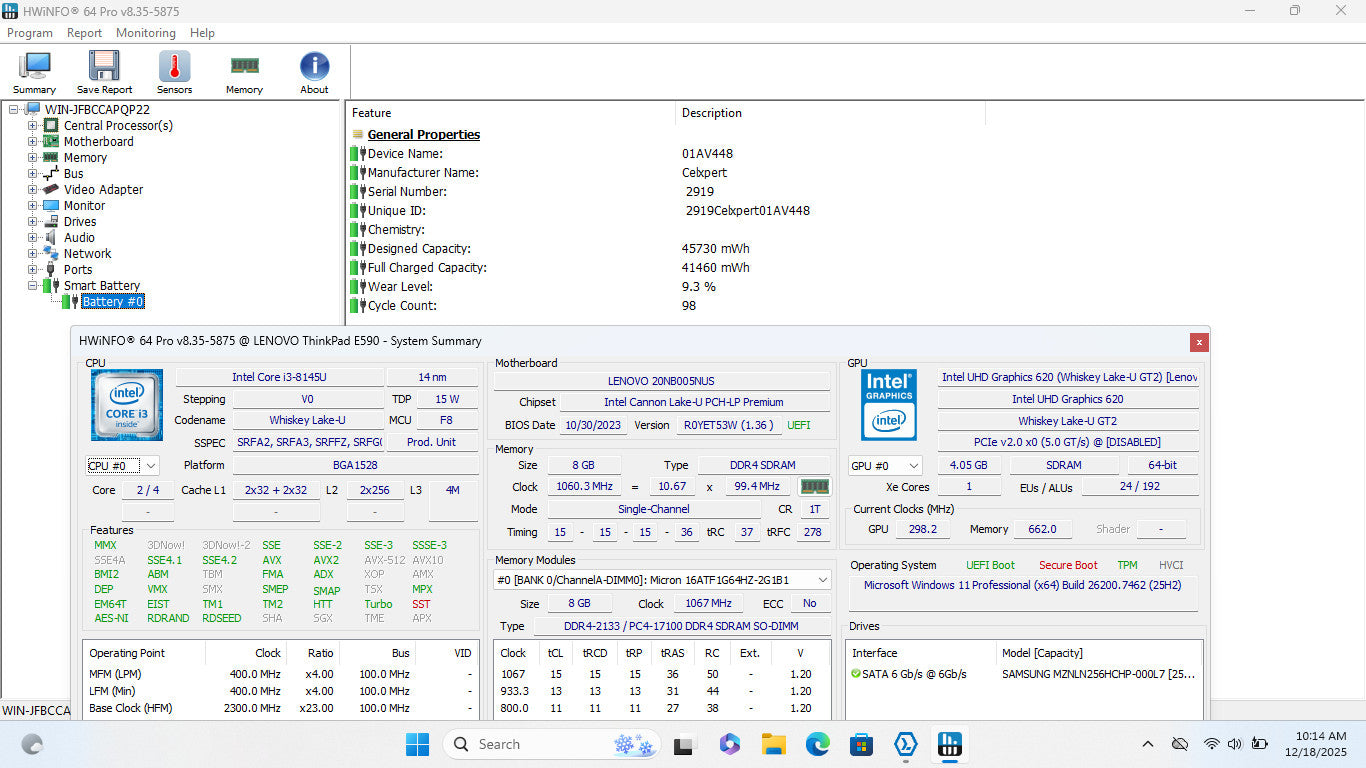Screen dimensions: 1366x768
Task: Click the Description column header
Action: tap(711, 113)
